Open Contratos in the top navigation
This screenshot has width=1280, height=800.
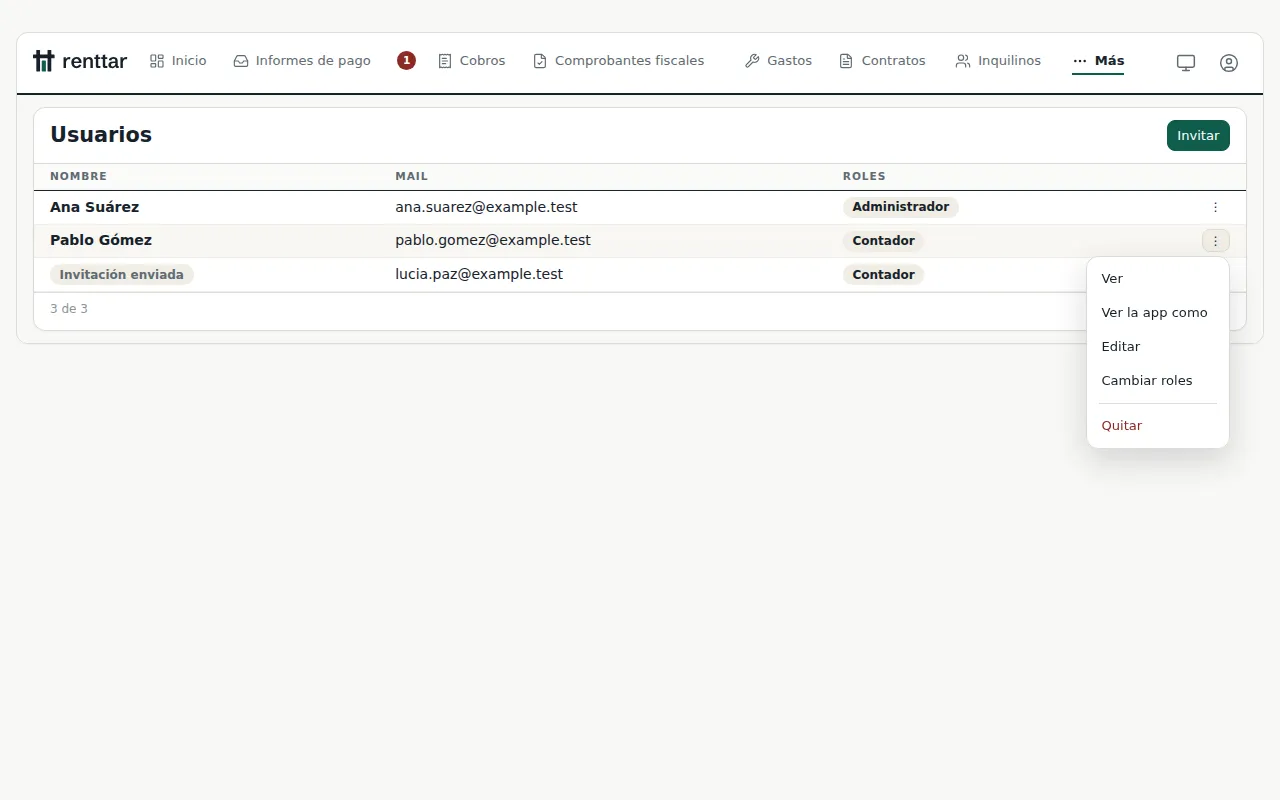(882, 61)
